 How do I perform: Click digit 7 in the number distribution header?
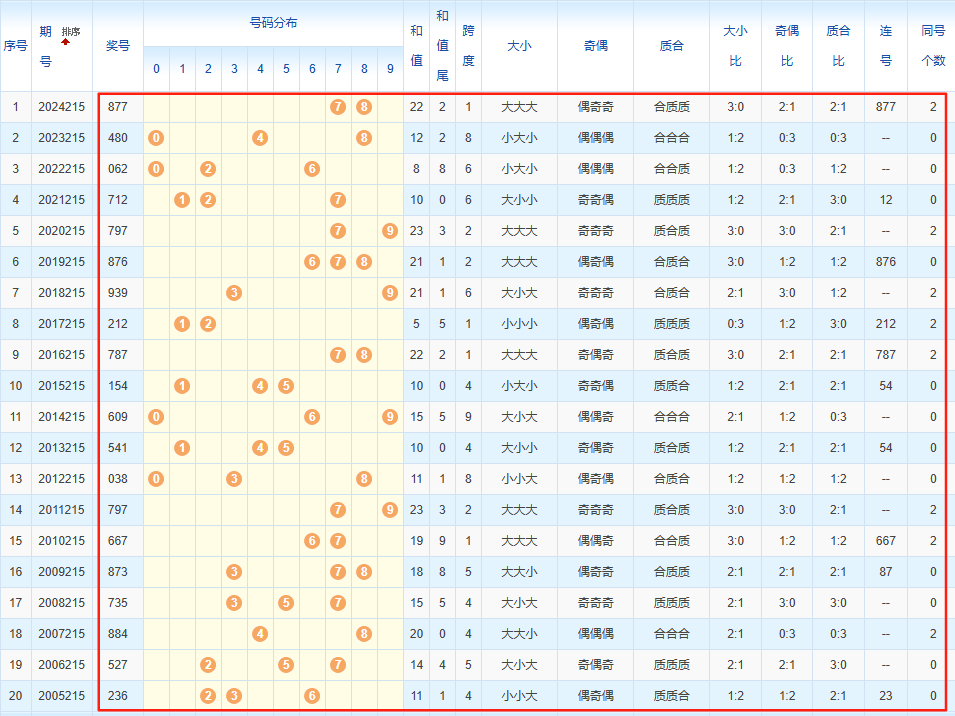(338, 69)
